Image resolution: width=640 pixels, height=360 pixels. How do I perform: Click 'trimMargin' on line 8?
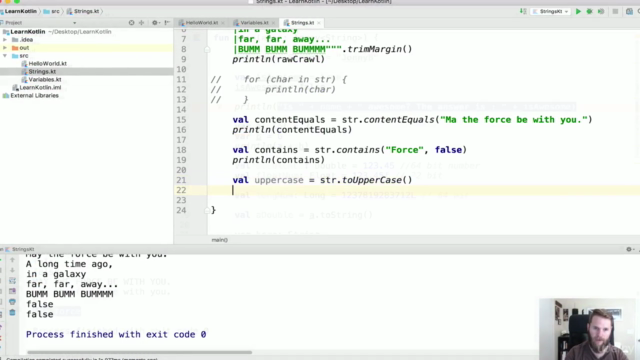(x=374, y=49)
